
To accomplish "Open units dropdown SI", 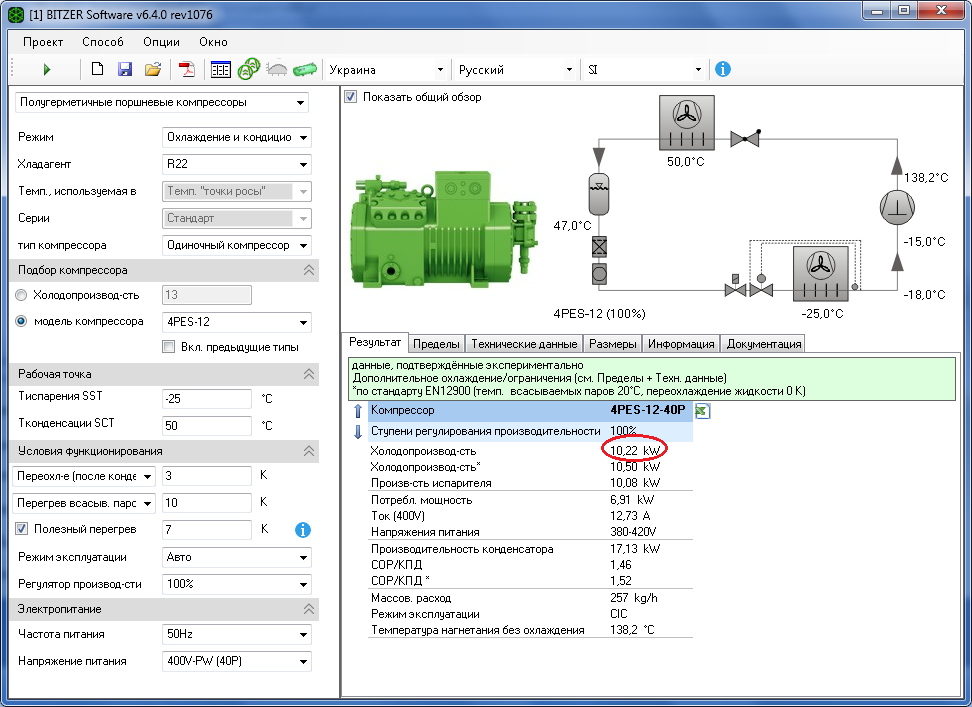I will [643, 69].
